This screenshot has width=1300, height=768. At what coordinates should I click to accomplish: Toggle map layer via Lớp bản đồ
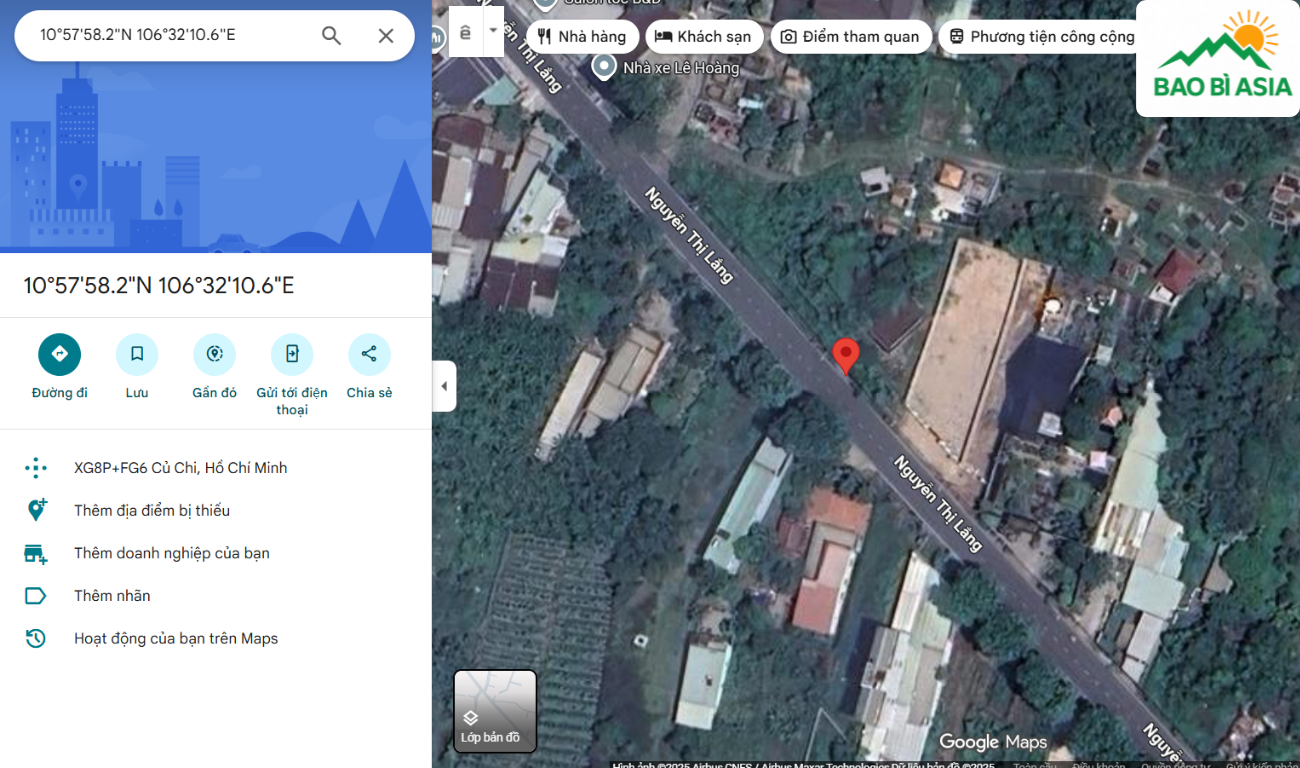(495, 711)
